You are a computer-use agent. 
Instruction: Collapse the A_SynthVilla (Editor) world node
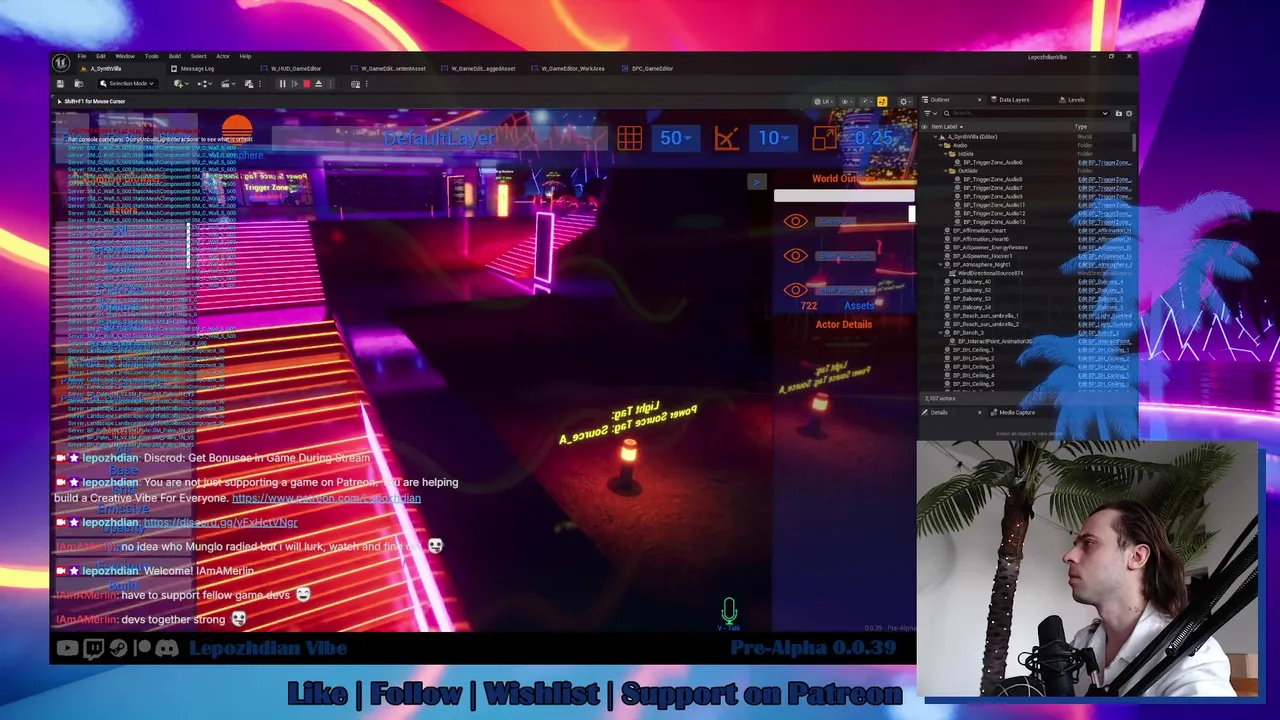click(x=935, y=137)
